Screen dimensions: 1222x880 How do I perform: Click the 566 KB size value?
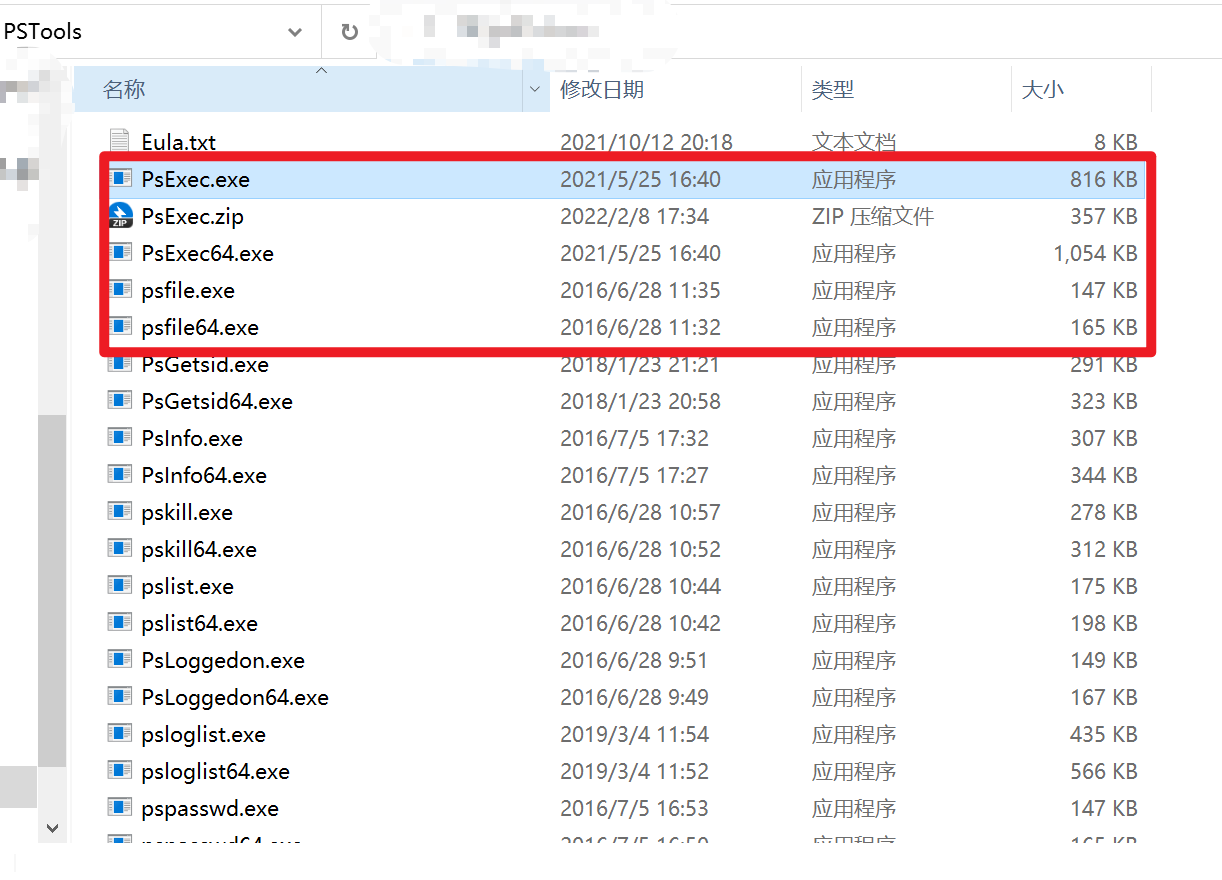[x=1104, y=771]
